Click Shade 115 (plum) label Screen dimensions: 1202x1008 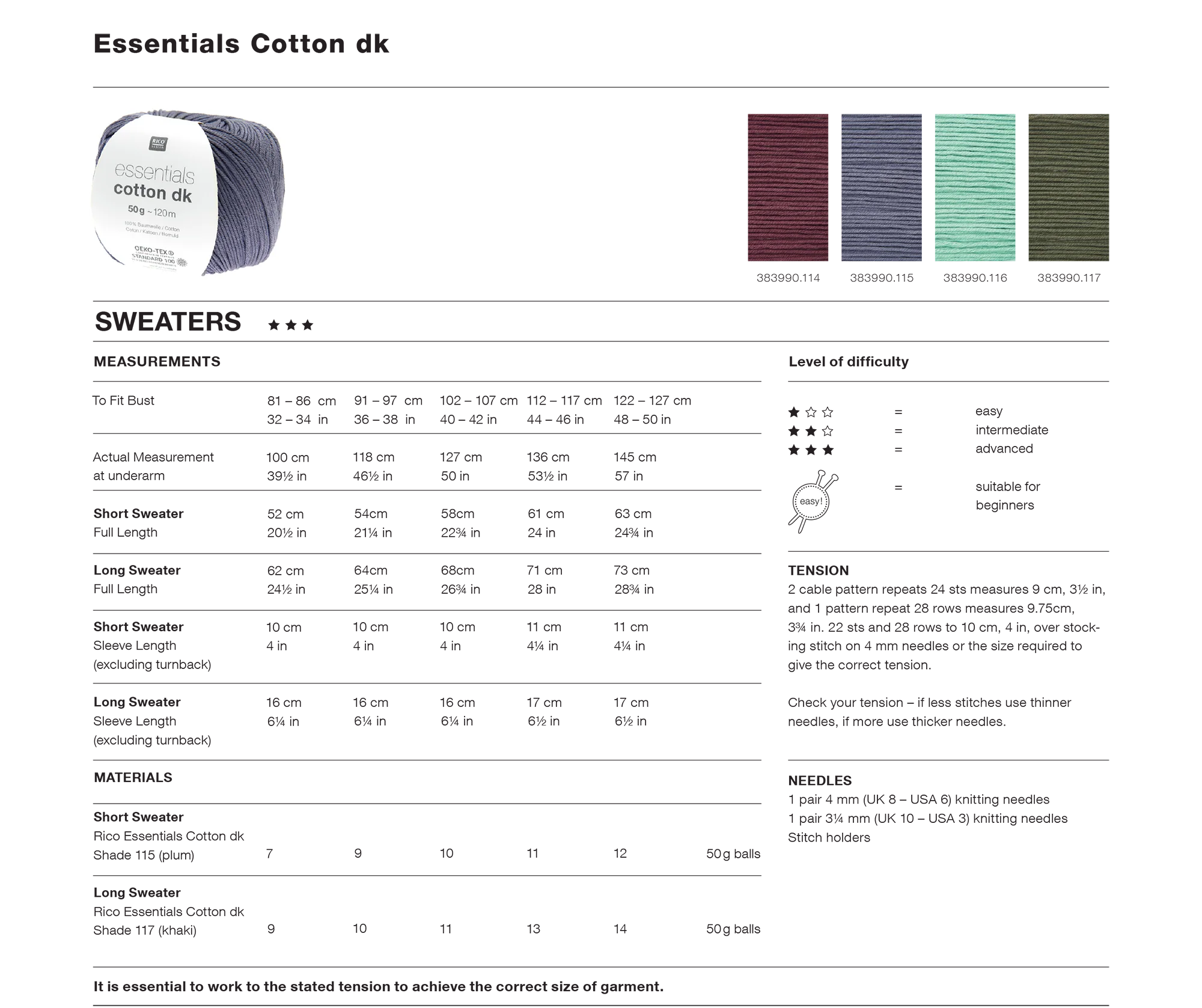pos(144,855)
